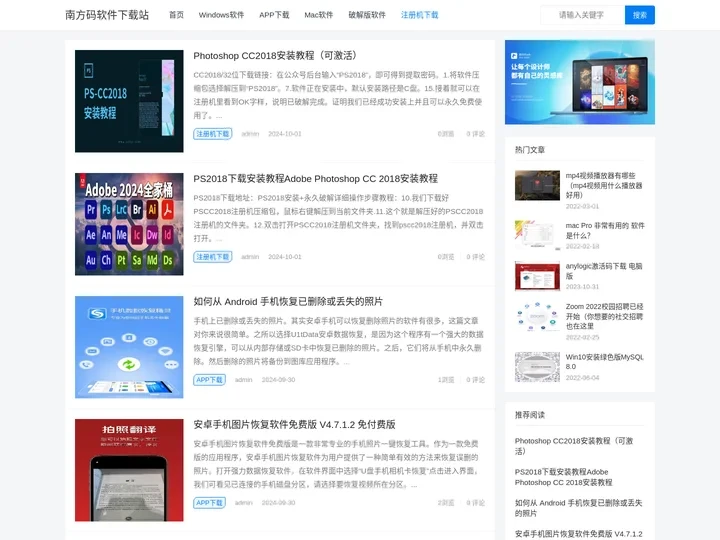
Task: Open the 破解版软件 menu item
Action: coord(367,15)
